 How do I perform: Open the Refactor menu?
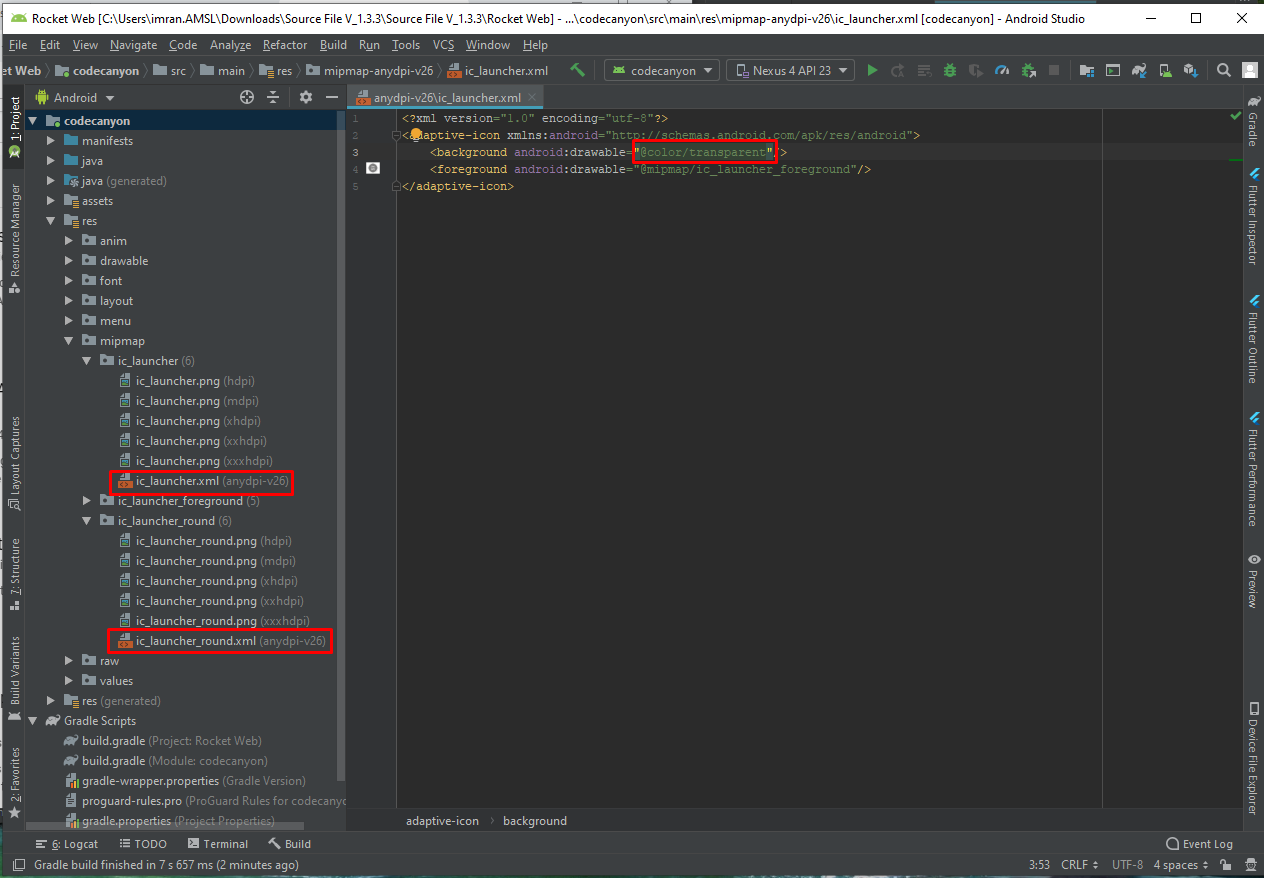[285, 45]
